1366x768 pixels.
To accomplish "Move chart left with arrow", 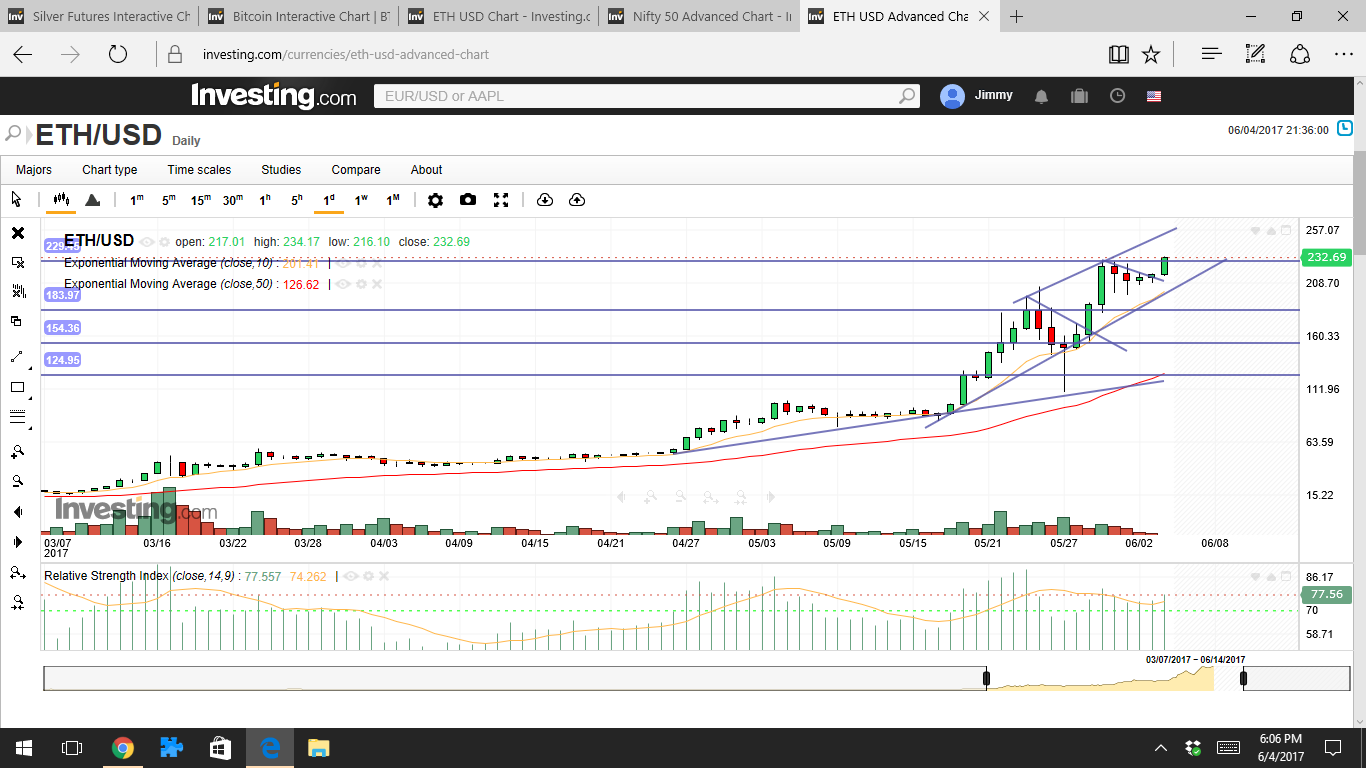I will point(17,512).
